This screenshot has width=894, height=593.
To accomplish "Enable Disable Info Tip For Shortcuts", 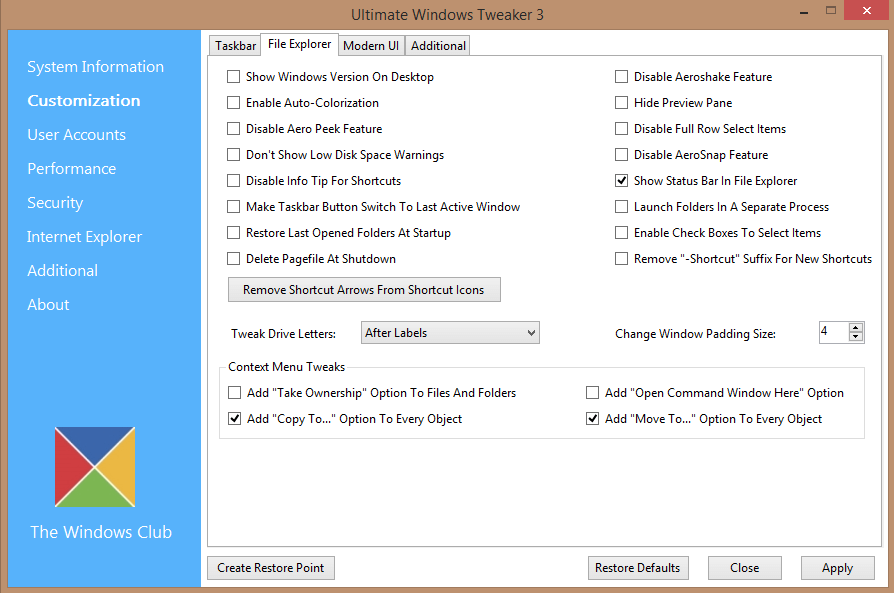I will point(233,181).
